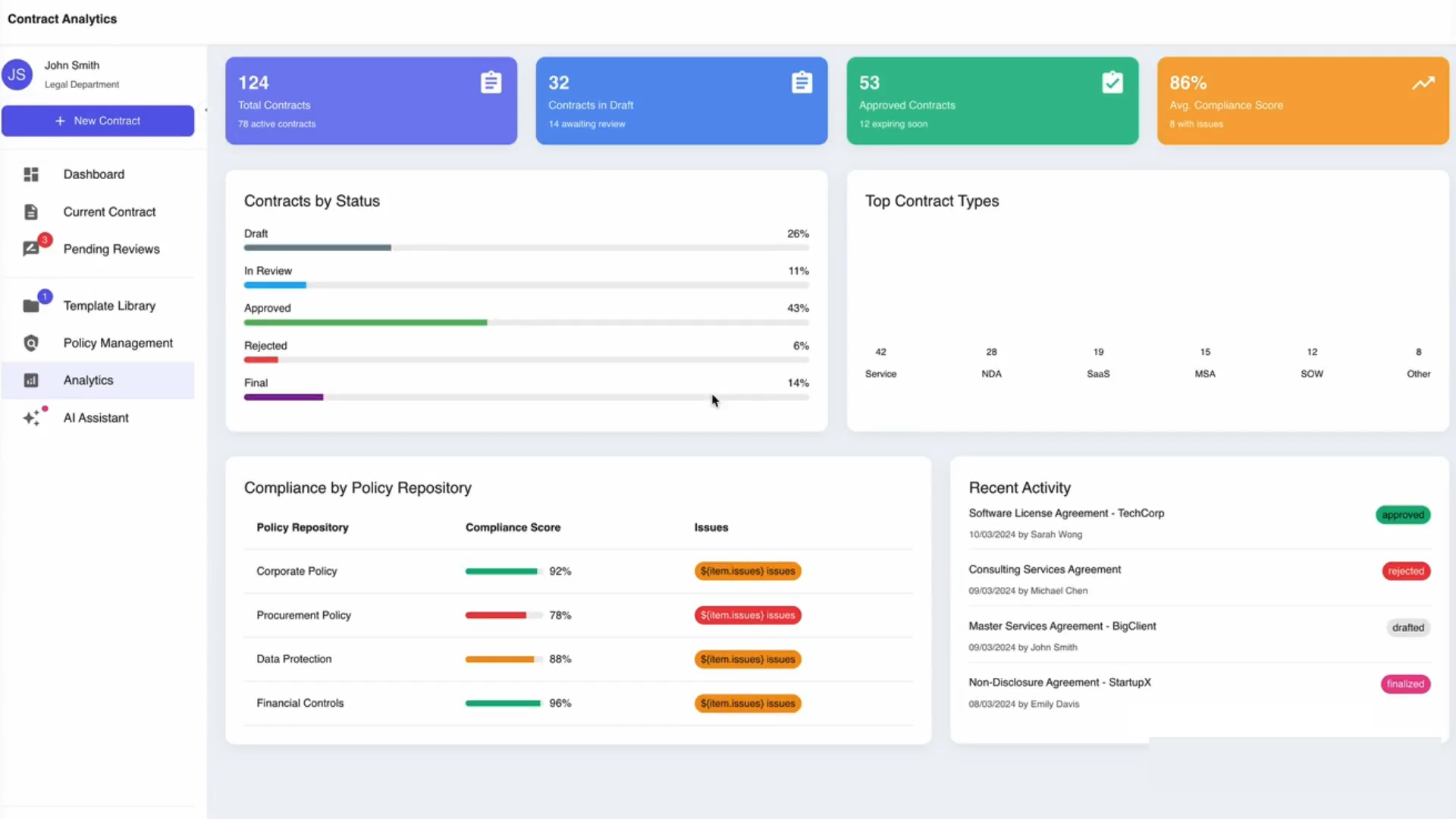Click the AI Assistant sparkle icon

click(31, 418)
